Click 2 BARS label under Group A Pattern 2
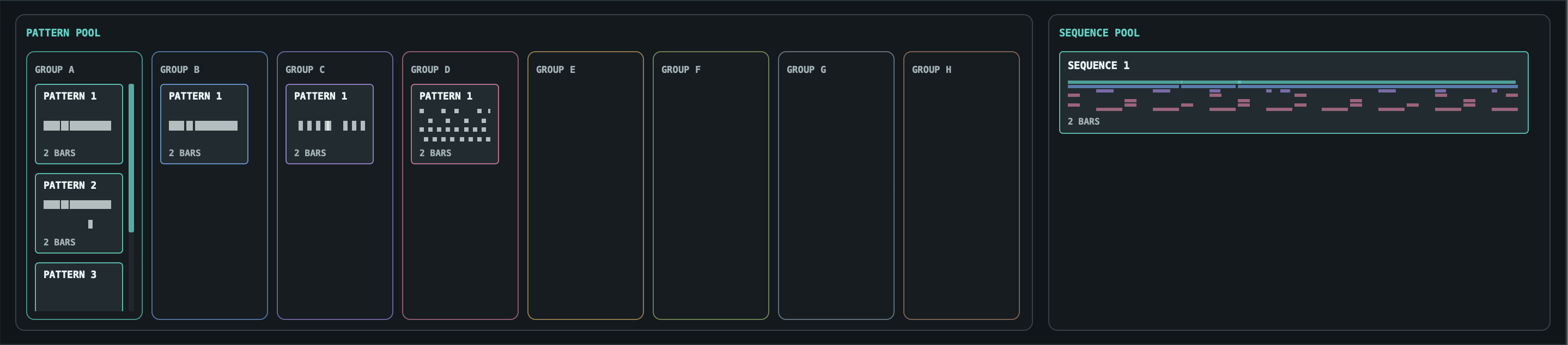 pyautogui.click(x=59, y=242)
